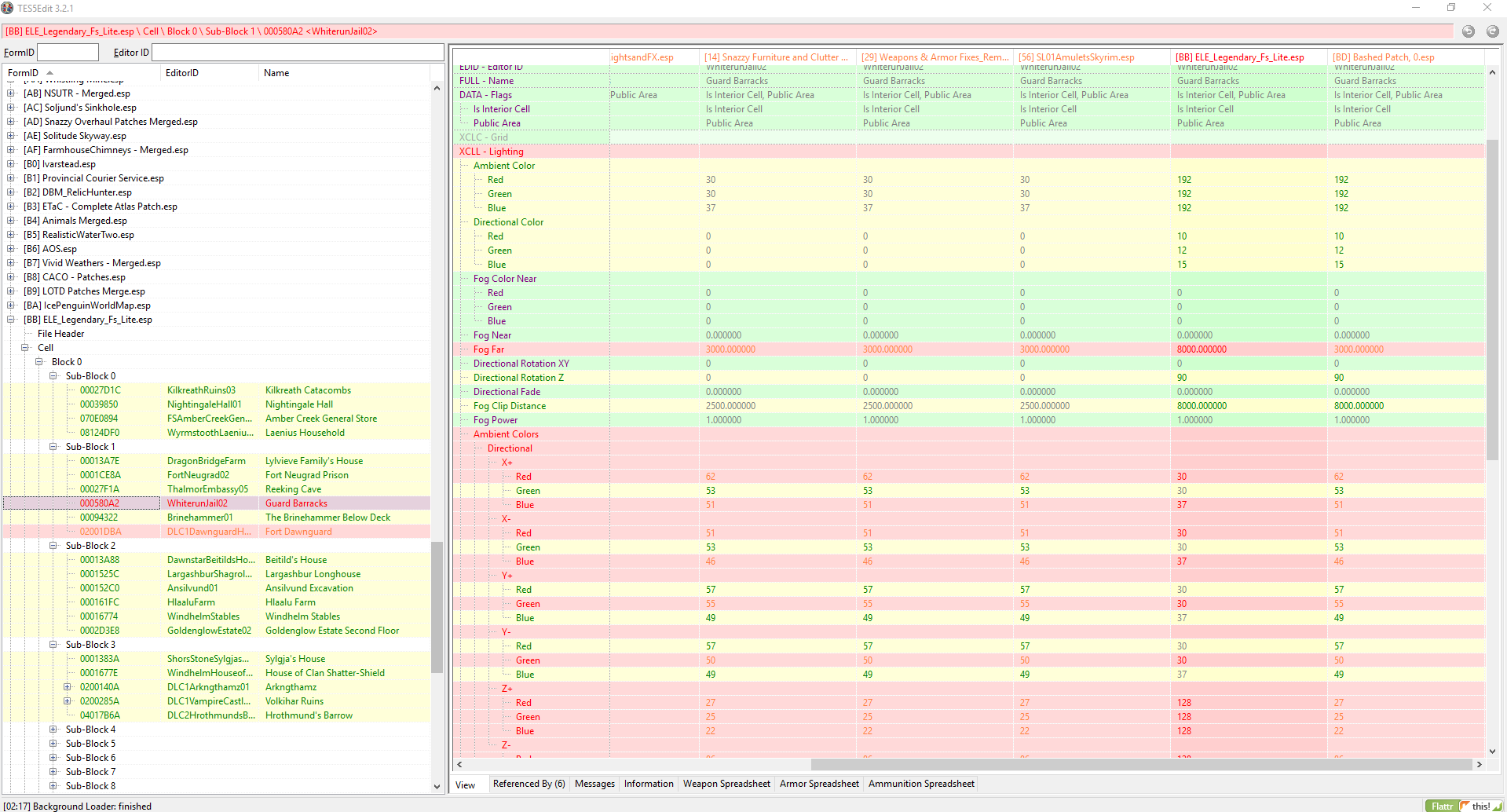
Task: Select the 02001DBA Fort Dawnguard record
Action: 217,532
